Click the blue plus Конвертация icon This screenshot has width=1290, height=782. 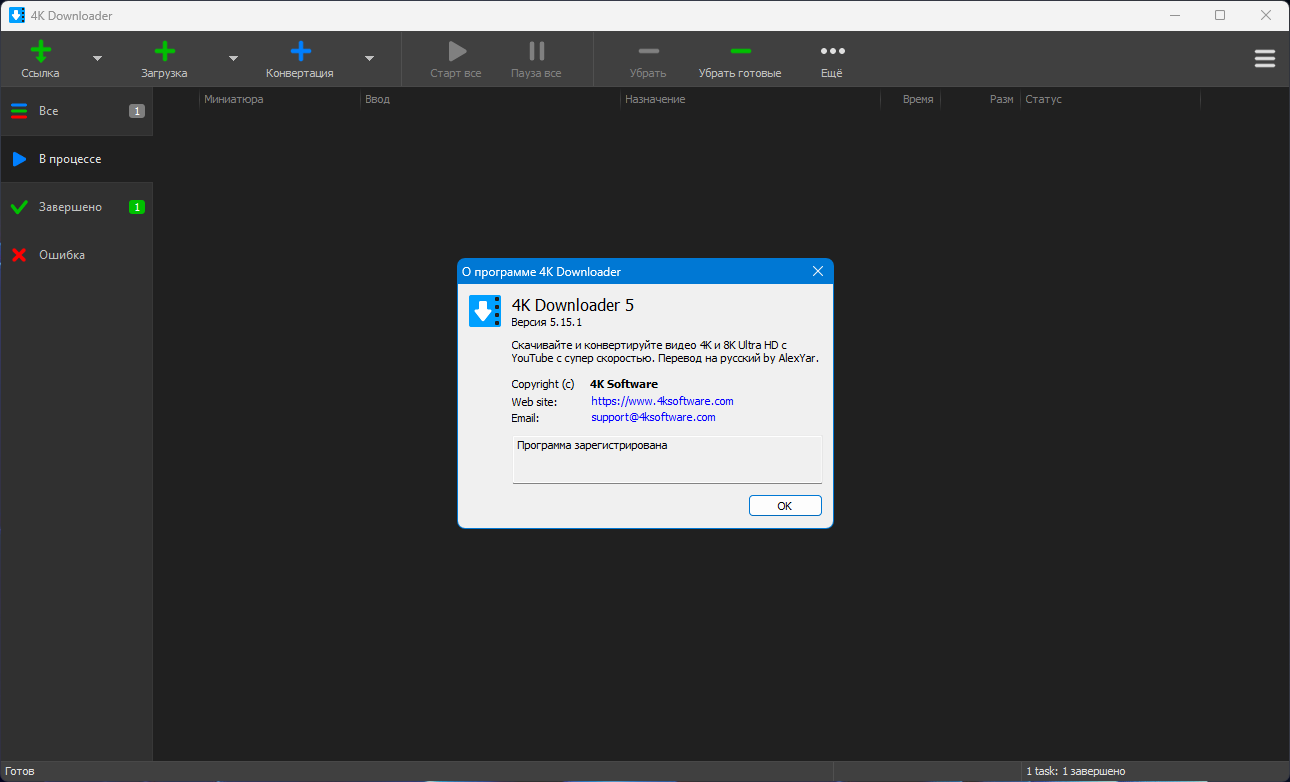pyautogui.click(x=300, y=51)
